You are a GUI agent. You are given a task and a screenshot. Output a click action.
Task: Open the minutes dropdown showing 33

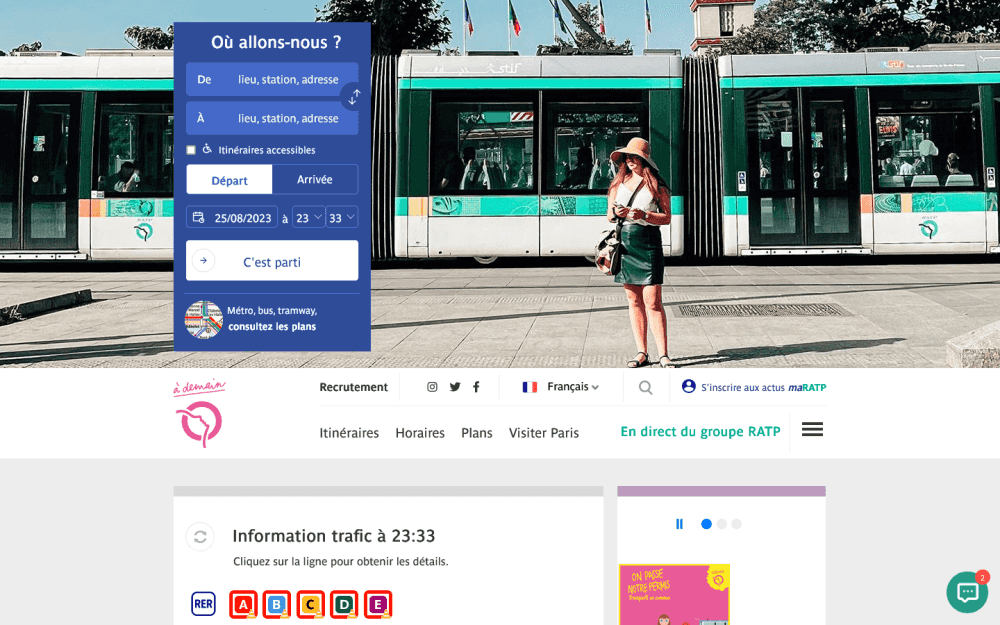[x=342, y=217]
